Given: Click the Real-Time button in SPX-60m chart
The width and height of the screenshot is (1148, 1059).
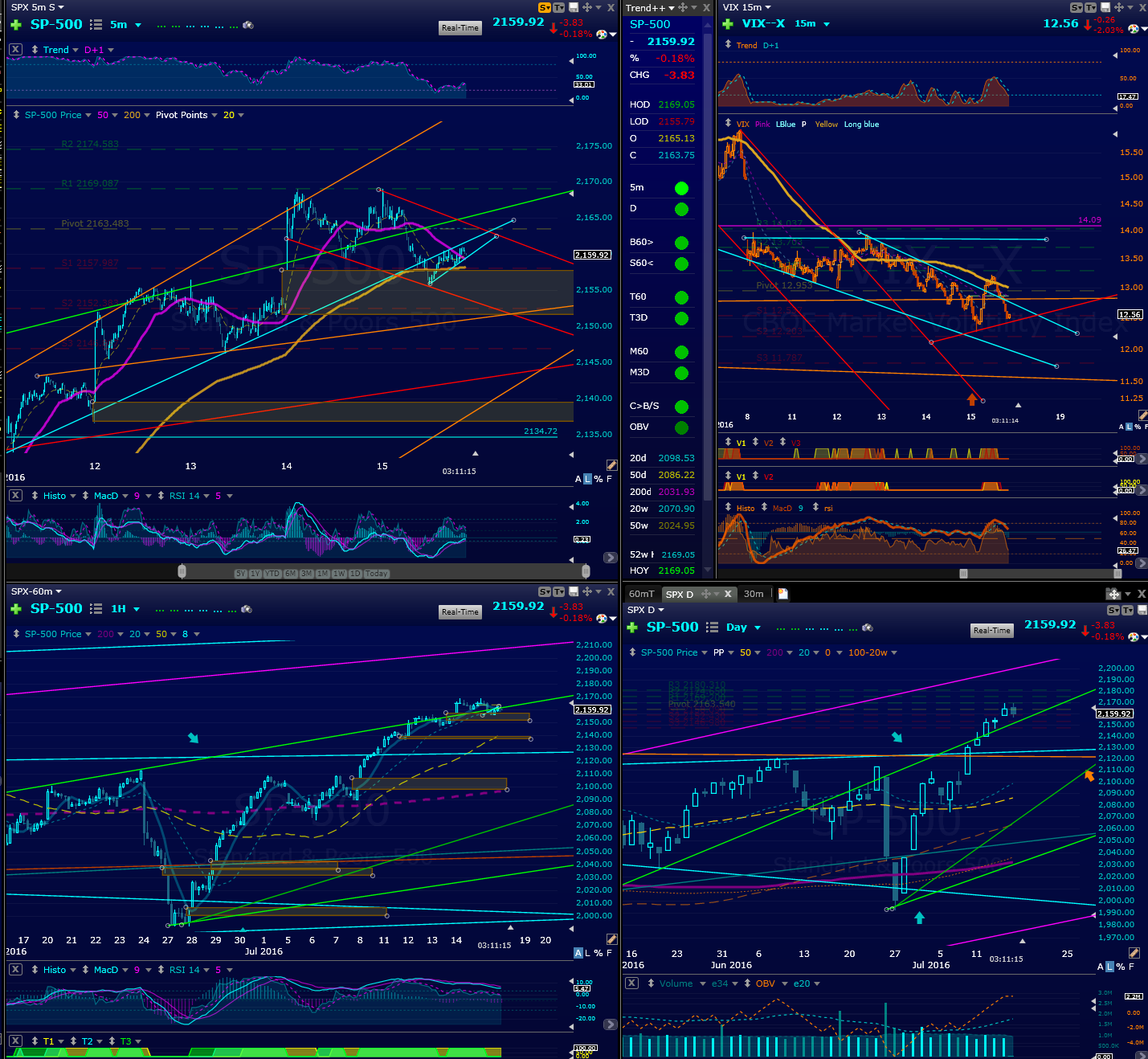Looking at the screenshot, I should coord(460,611).
